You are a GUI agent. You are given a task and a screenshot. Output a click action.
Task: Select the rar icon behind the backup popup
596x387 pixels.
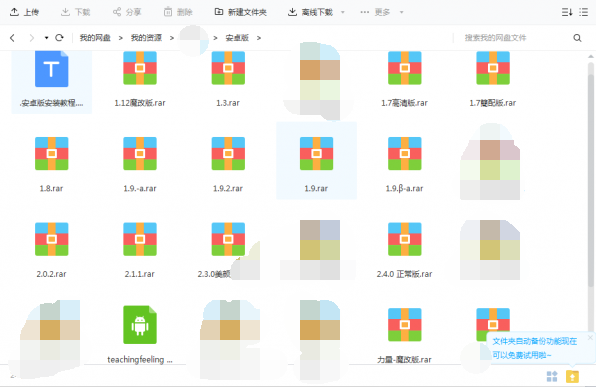click(x=493, y=319)
